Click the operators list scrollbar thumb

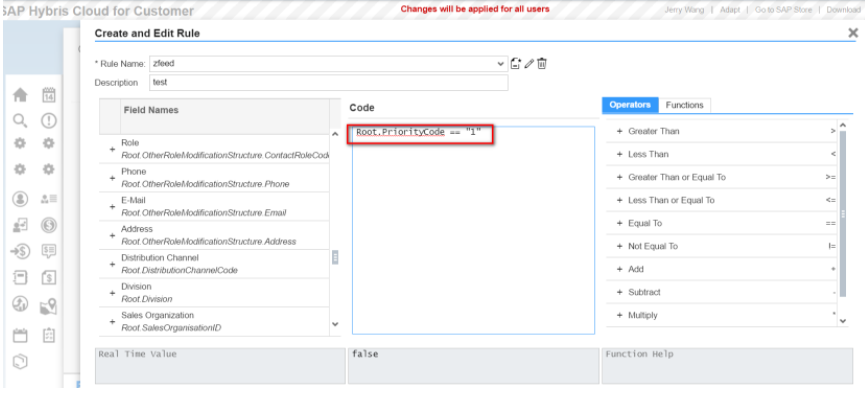point(842,213)
